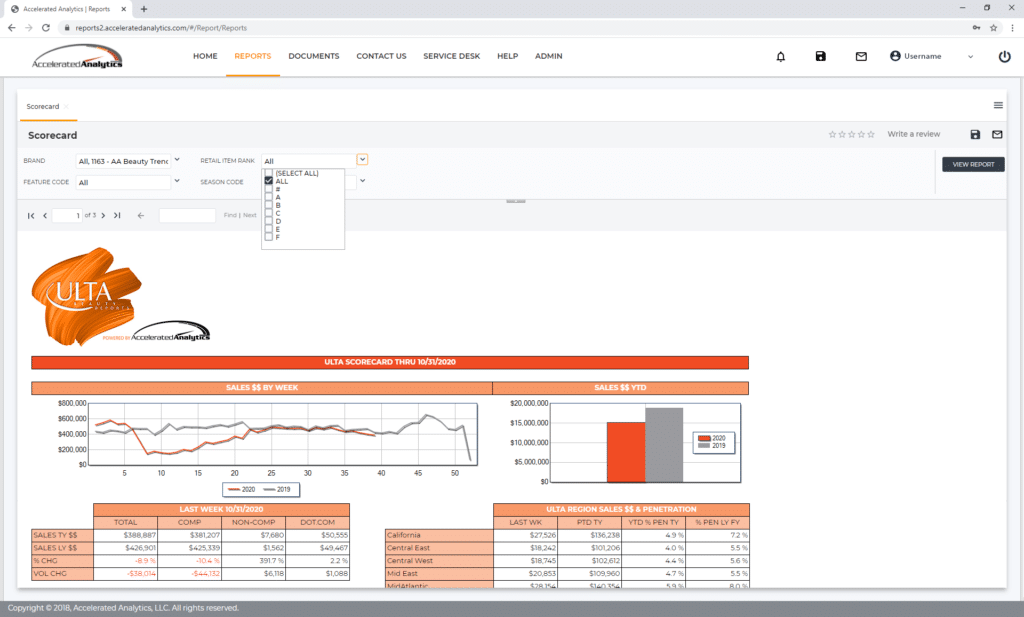The image size is (1024, 617).
Task: Switch to the REPORTS menu item
Action: pos(252,56)
